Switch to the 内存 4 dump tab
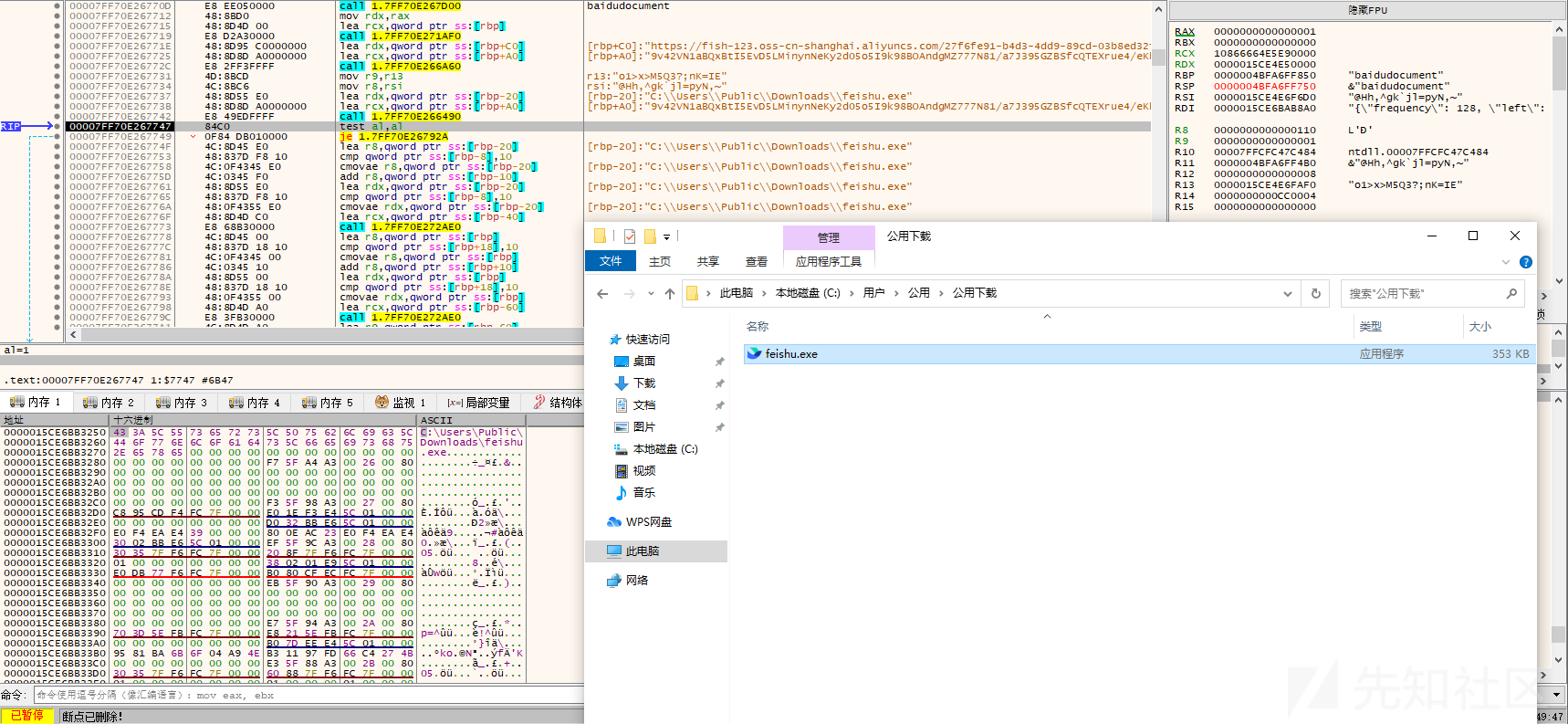 coord(255,402)
